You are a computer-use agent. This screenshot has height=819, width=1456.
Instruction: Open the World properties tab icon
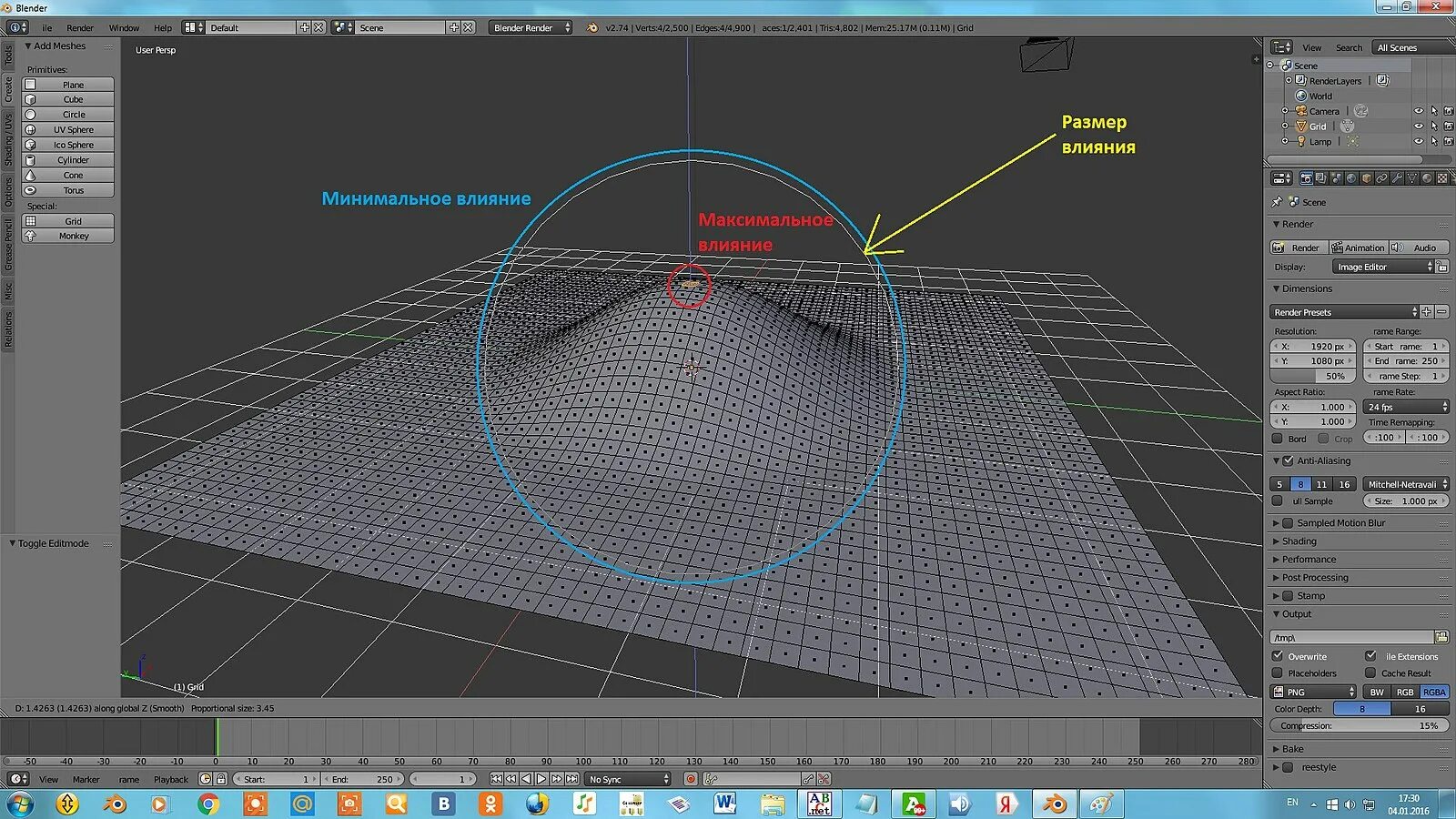(x=1351, y=178)
